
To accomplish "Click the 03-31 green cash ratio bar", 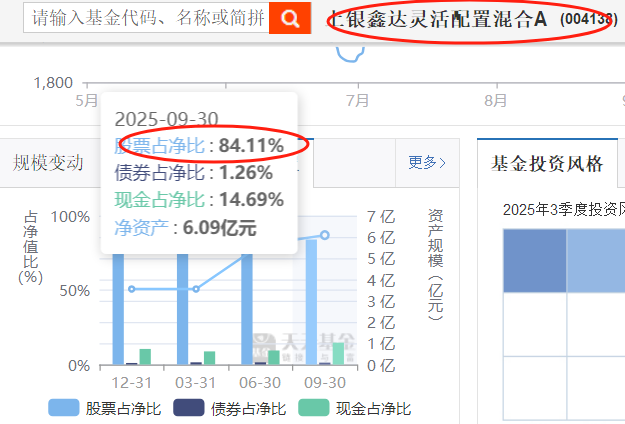I will [x=210, y=358].
